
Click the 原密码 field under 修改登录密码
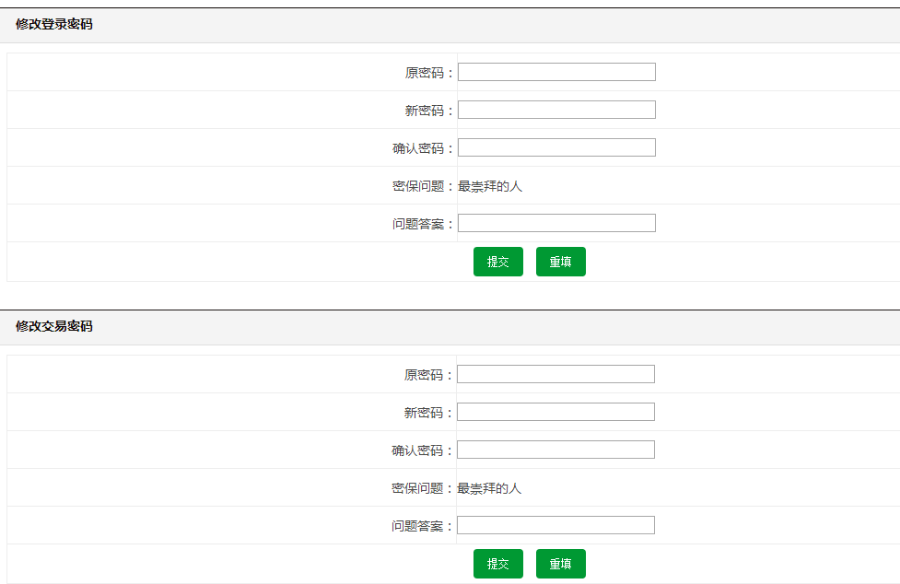click(556, 71)
